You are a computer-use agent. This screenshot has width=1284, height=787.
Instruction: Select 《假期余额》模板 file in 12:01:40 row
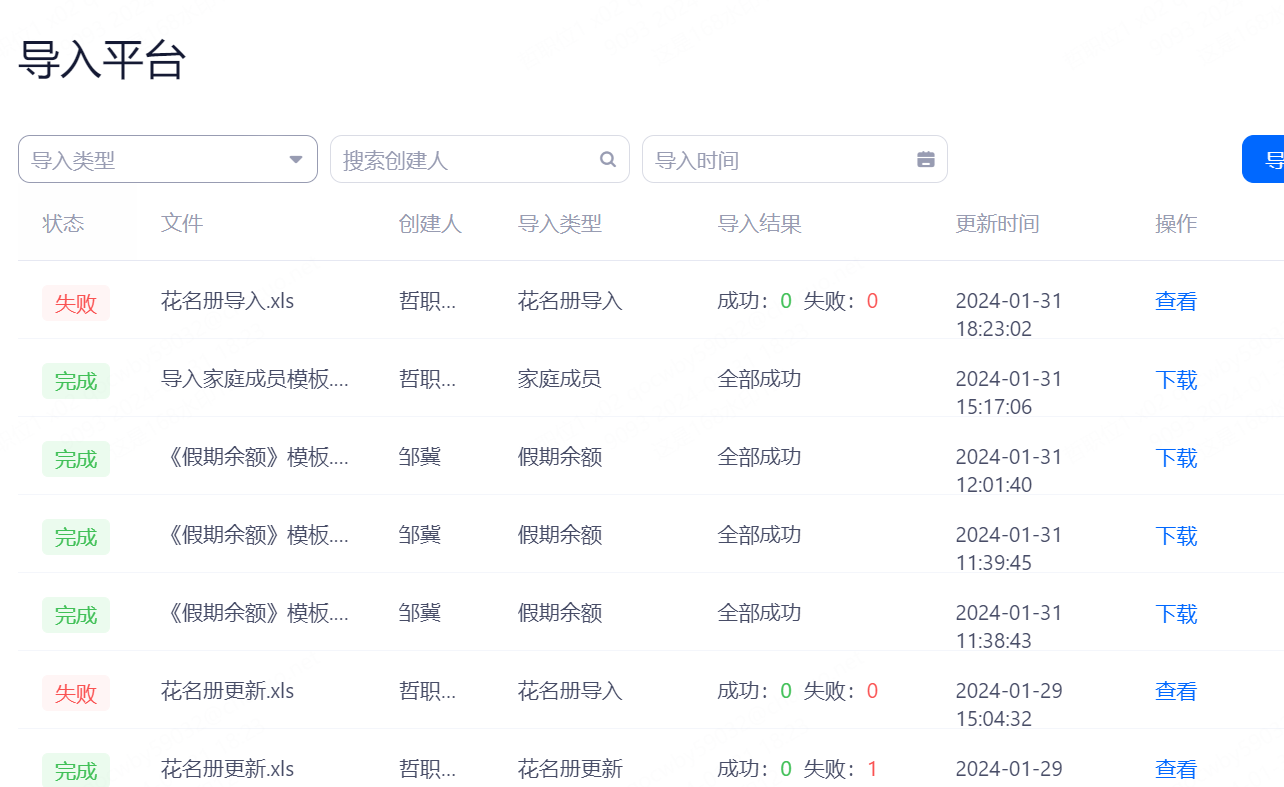pos(255,457)
